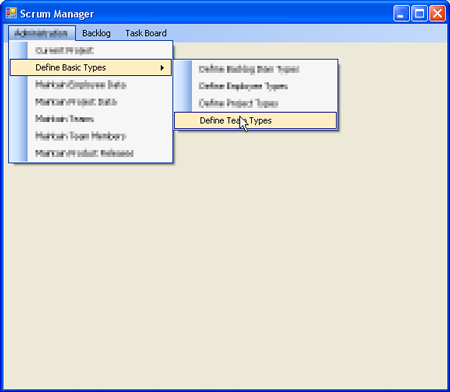Select Define Team Types submenu entry
The height and width of the screenshot is (392, 450).
(x=256, y=121)
